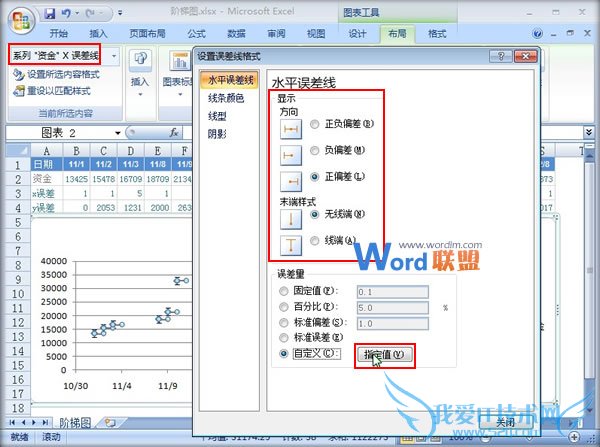
Task: Click the select-all corner of the worksheet
Action: click(18, 150)
